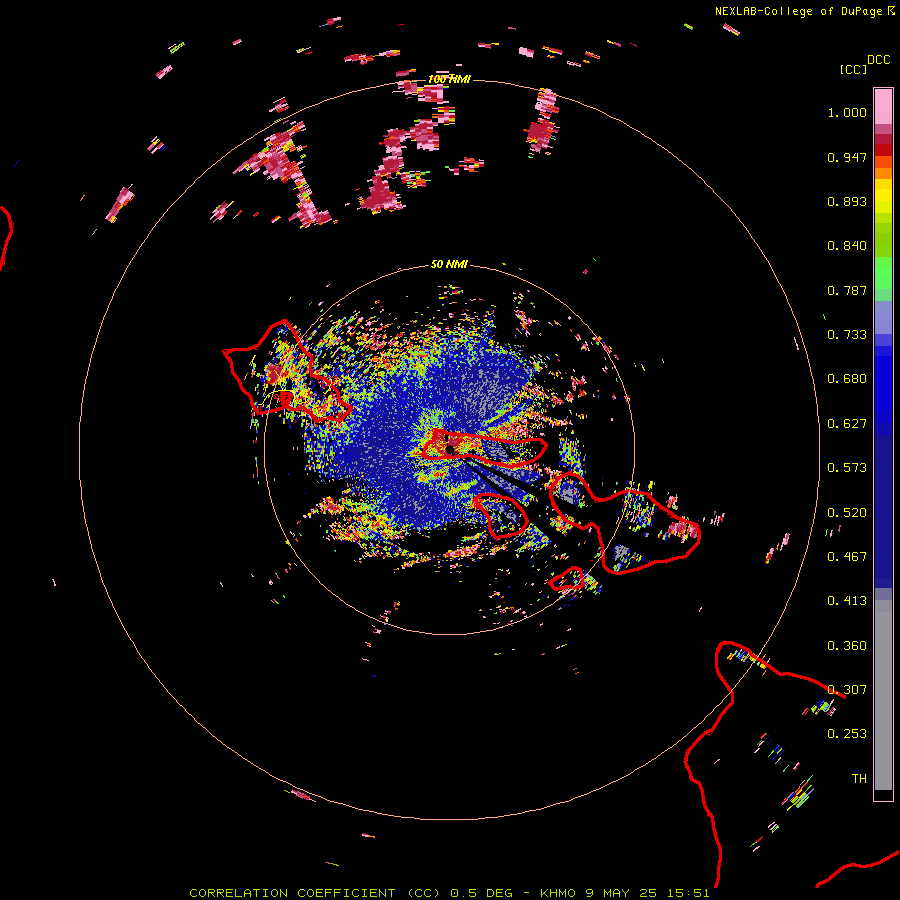Click the 0.840 scale value
The width and height of the screenshot is (900, 900).
pyautogui.click(x=847, y=246)
